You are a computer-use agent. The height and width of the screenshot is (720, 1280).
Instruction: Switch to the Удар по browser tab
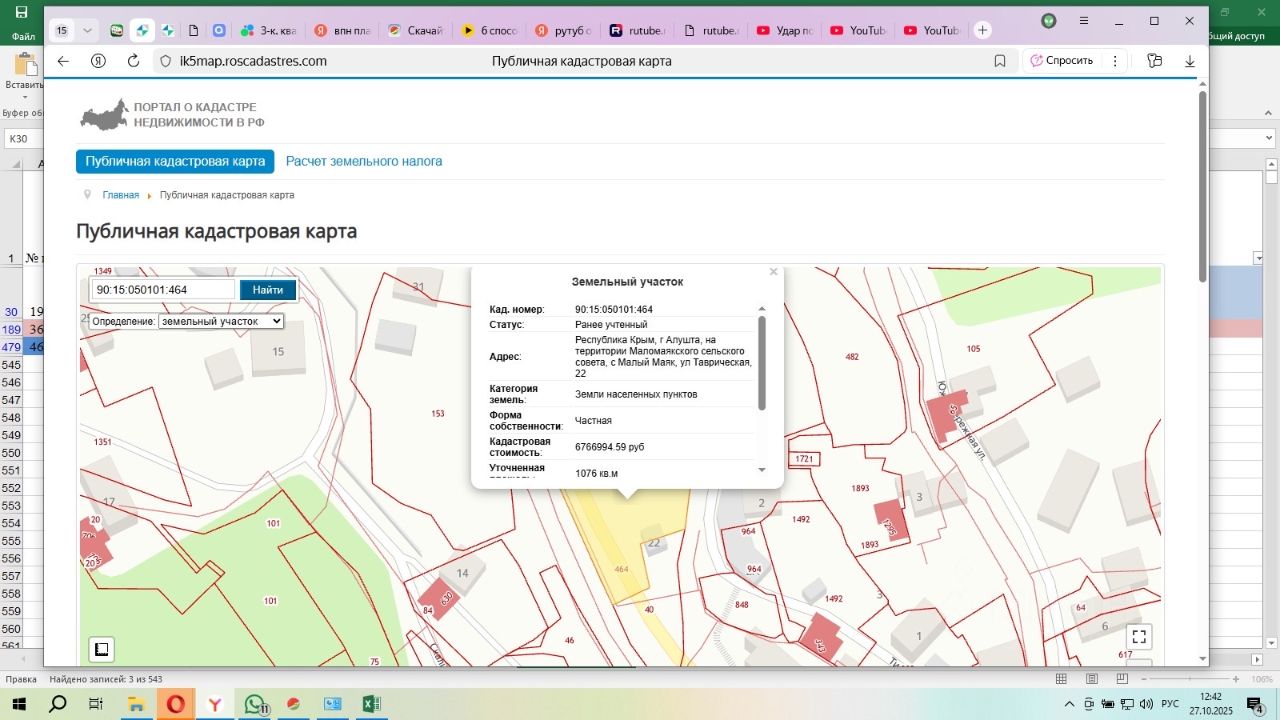tap(787, 31)
